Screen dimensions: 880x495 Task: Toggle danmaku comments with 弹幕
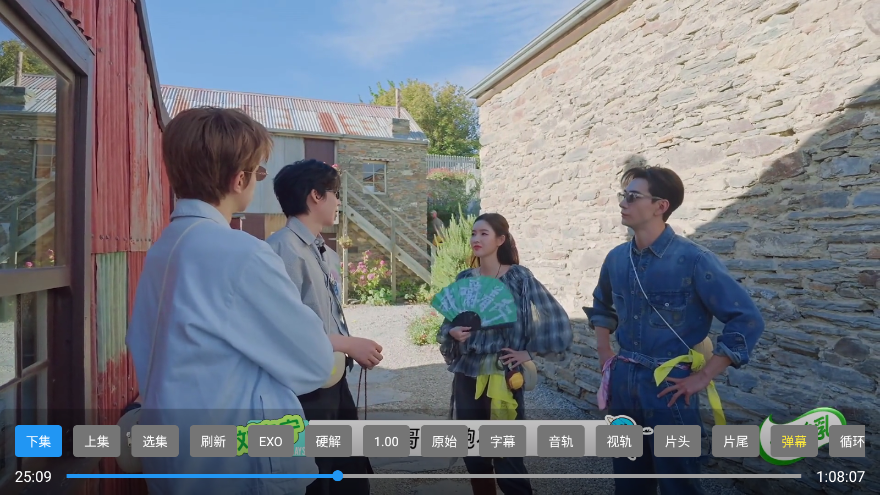tap(794, 441)
